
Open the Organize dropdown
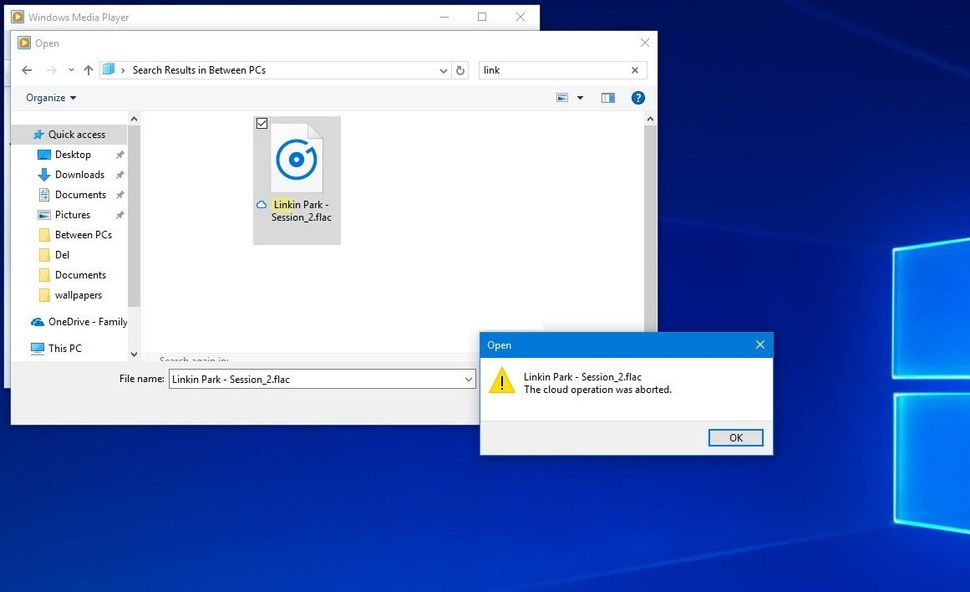point(49,97)
